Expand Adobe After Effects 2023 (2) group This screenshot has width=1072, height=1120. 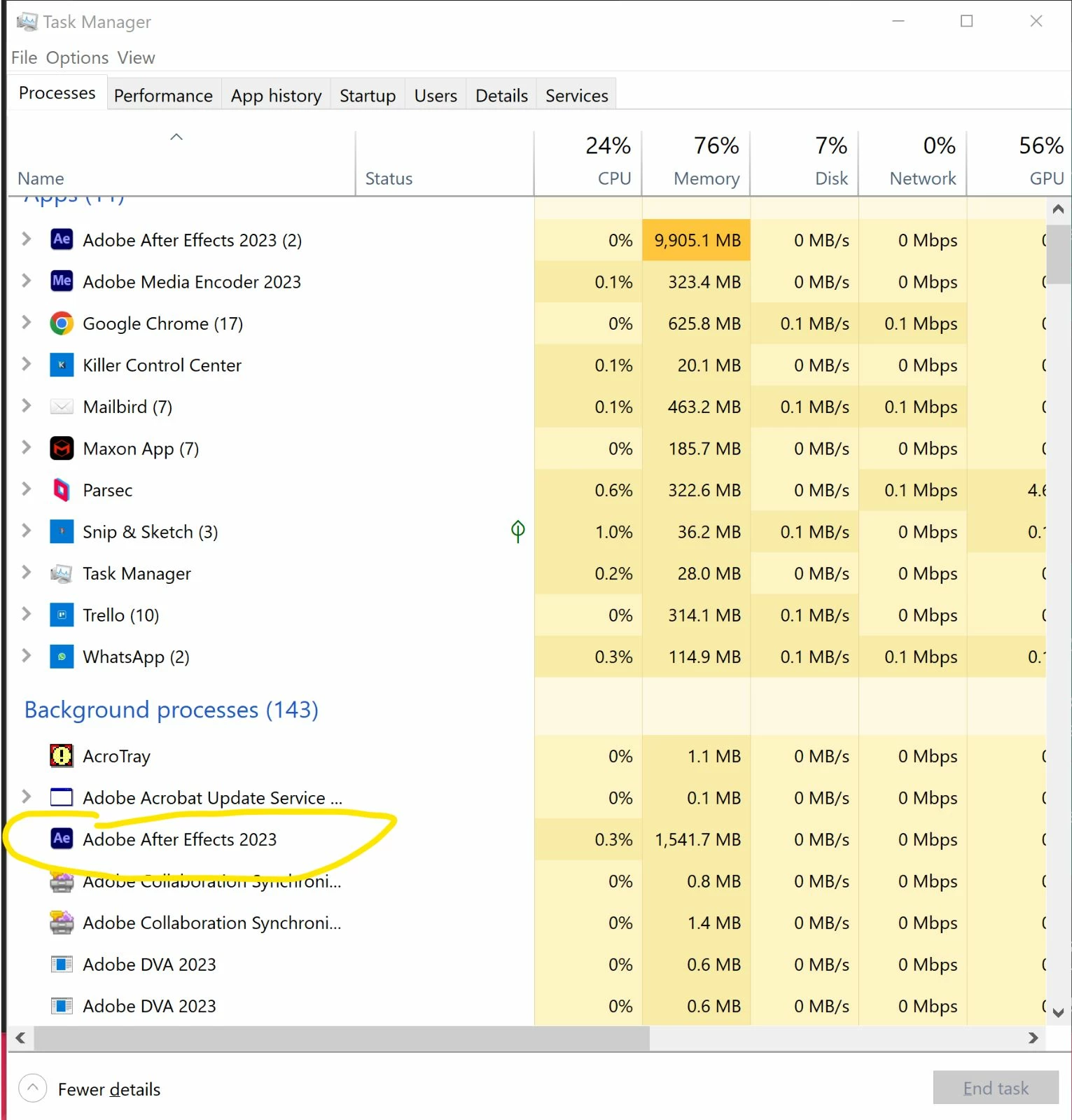27,239
